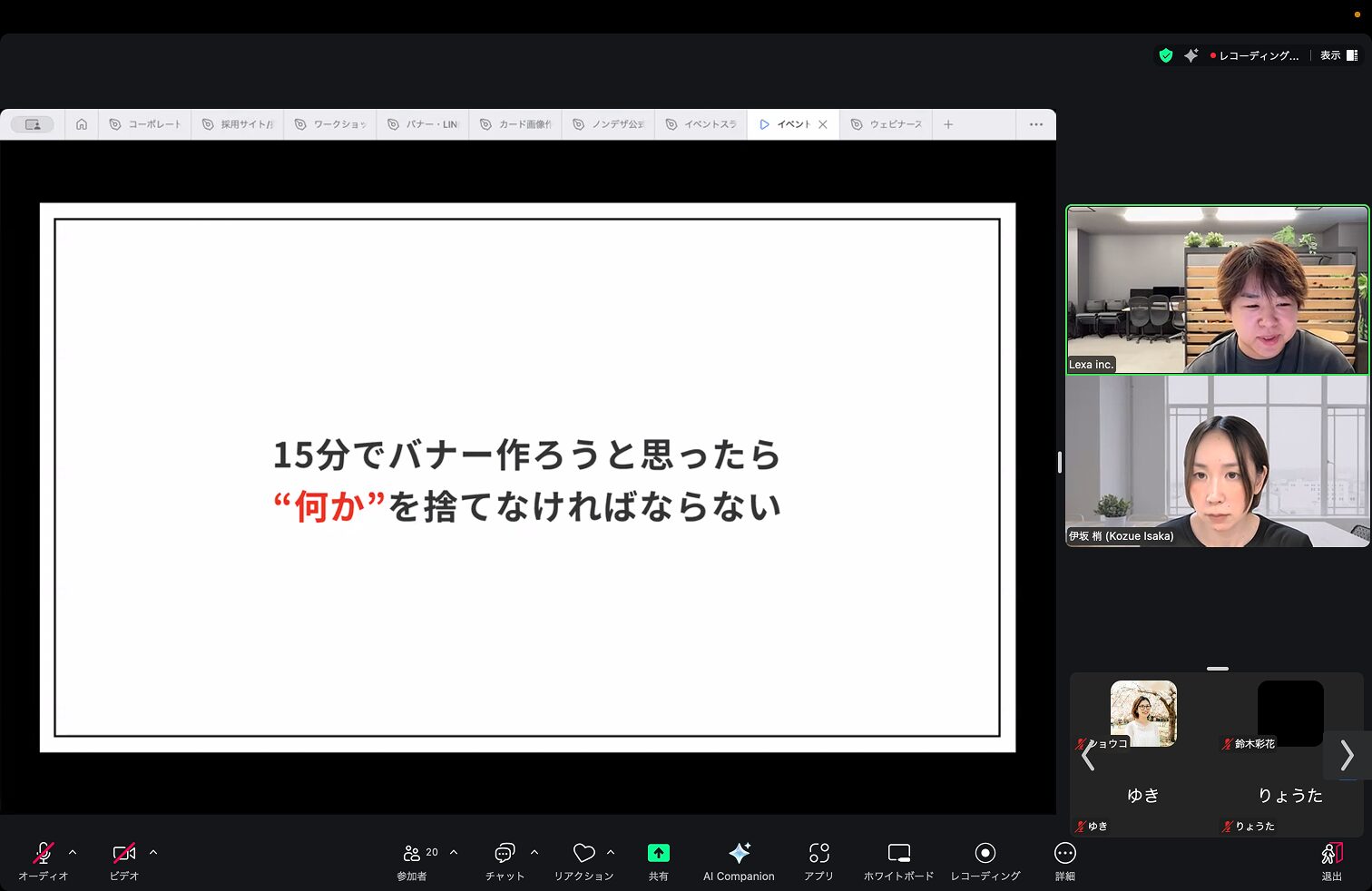Open the Whiteboard tool
Viewport: 1372px width, 891px height.
[898, 854]
